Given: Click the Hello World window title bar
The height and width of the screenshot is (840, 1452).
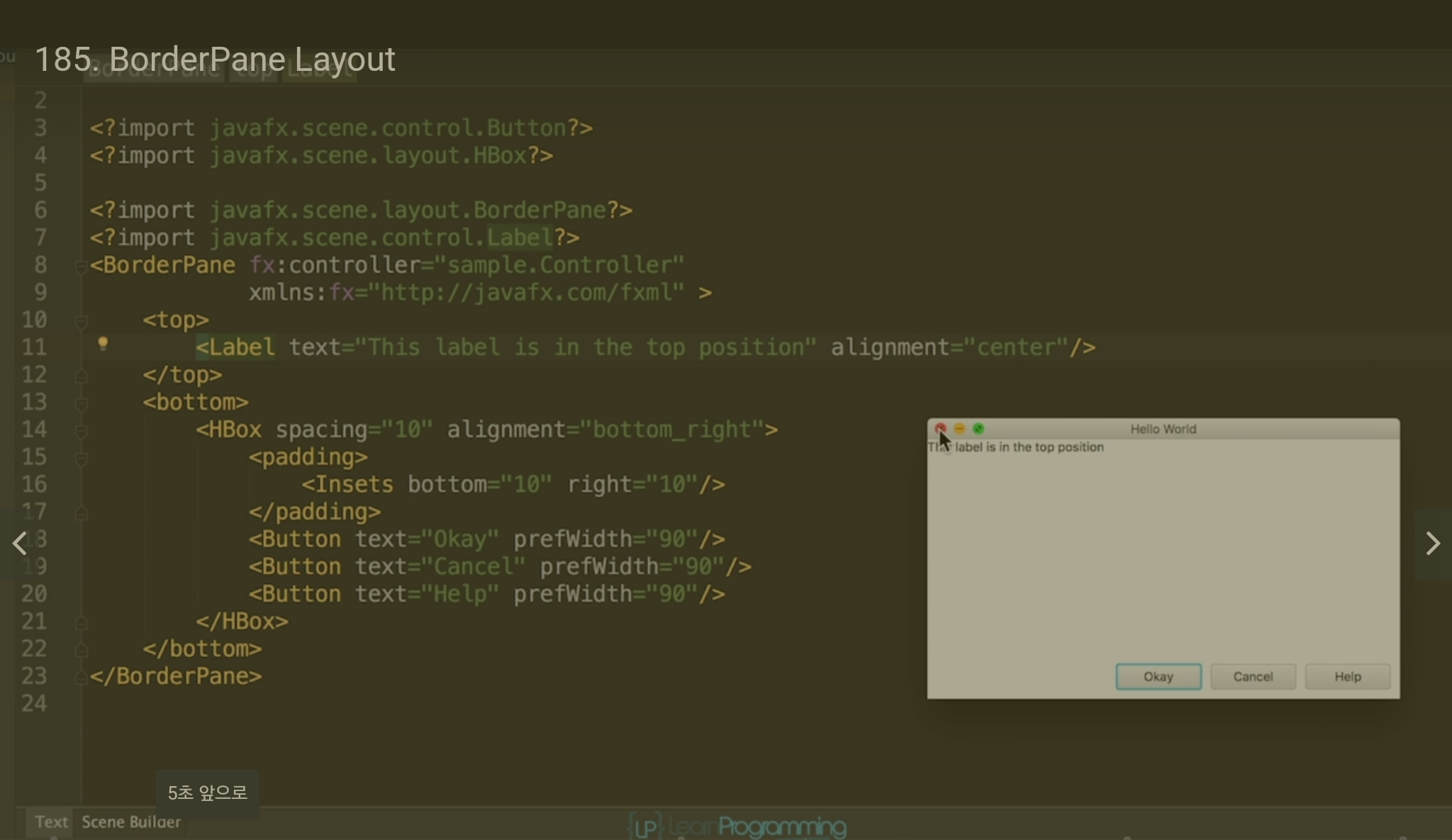Looking at the screenshot, I should pos(1163,429).
